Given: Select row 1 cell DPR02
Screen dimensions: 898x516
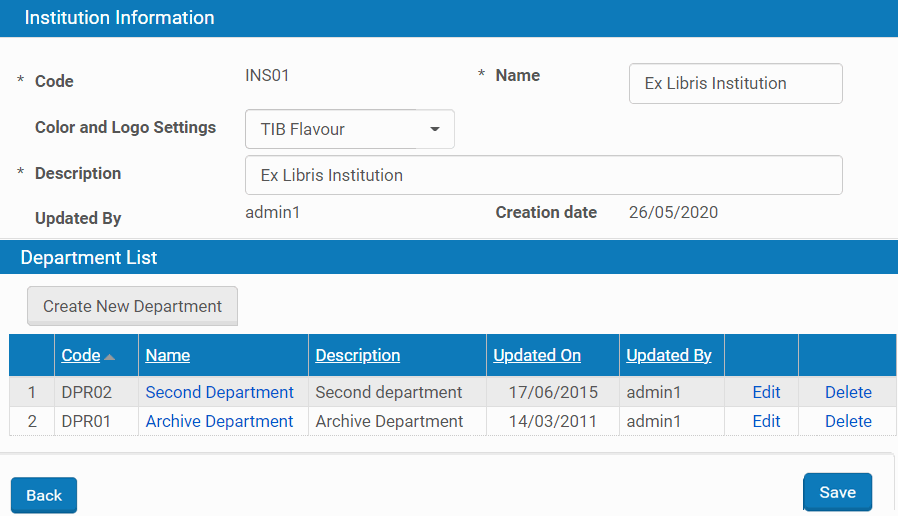Looking at the screenshot, I should click(83, 392).
